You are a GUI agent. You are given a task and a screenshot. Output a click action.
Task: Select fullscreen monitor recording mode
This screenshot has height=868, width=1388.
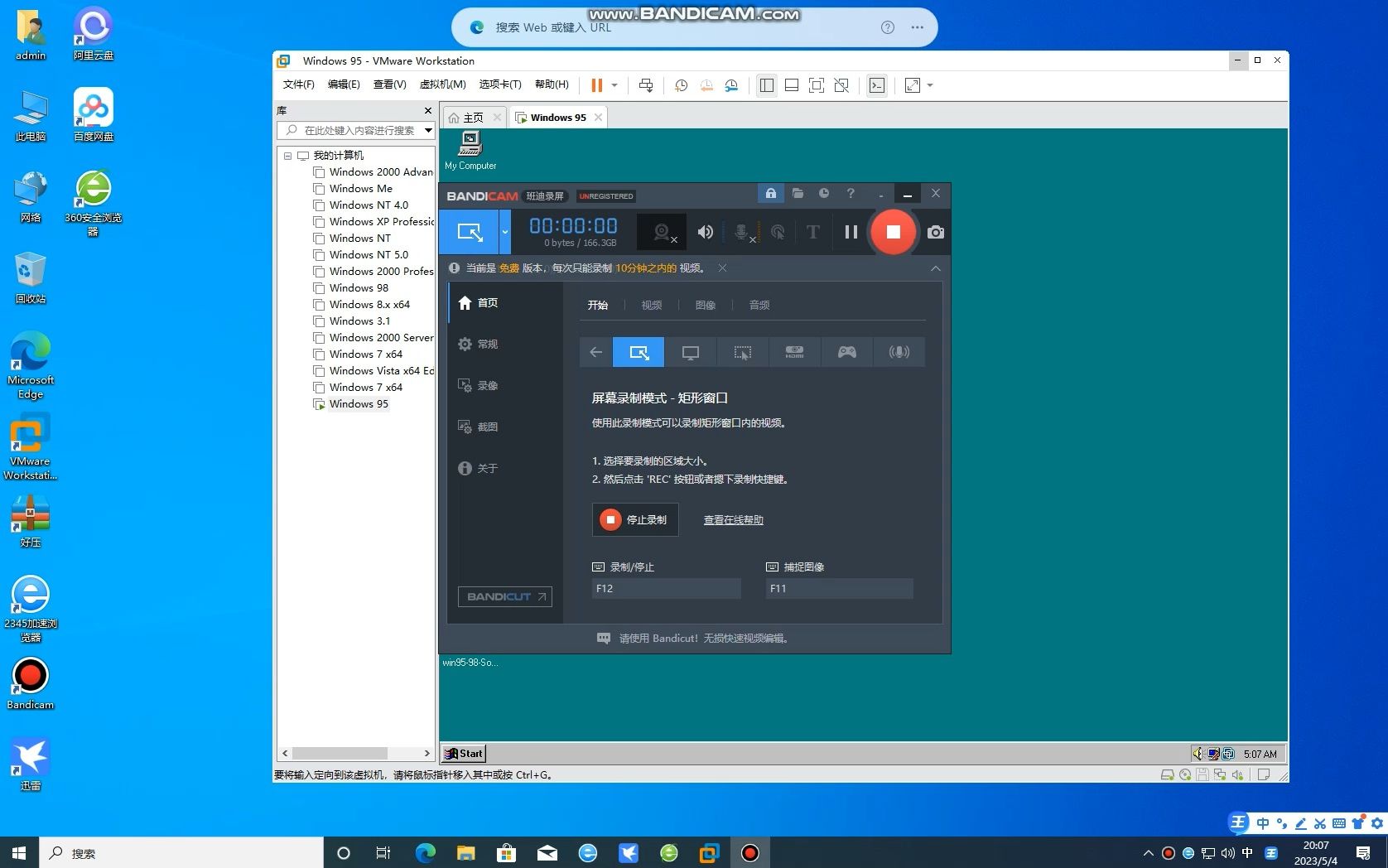coord(690,352)
